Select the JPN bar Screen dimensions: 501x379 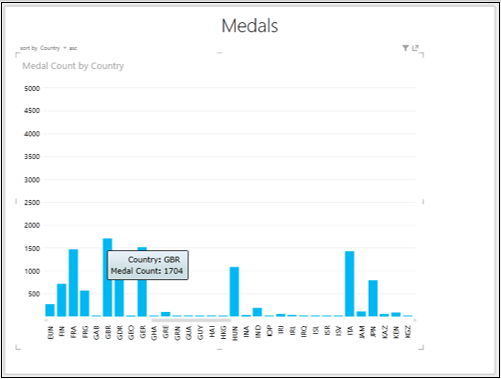373,298
